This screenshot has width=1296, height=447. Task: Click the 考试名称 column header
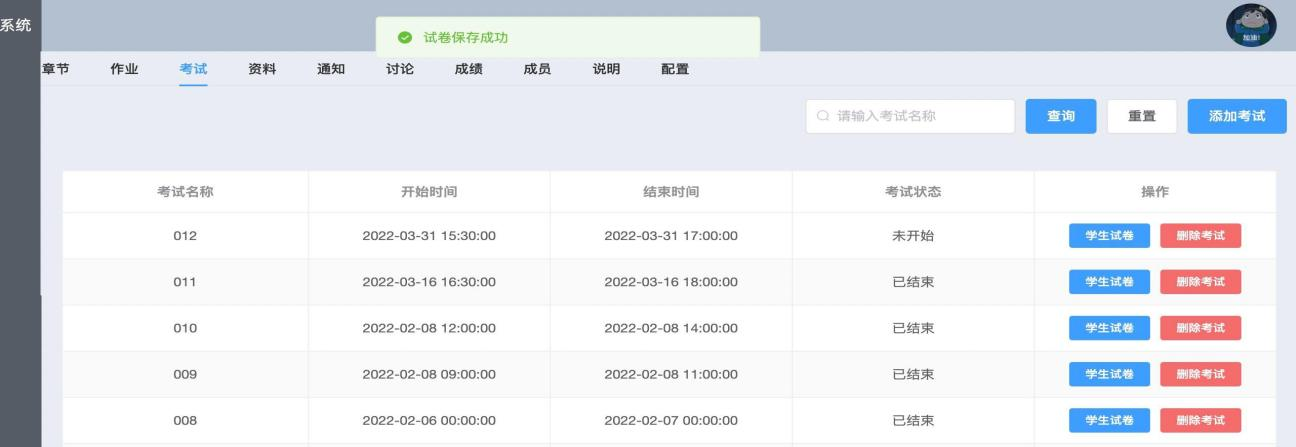tap(185, 191)
